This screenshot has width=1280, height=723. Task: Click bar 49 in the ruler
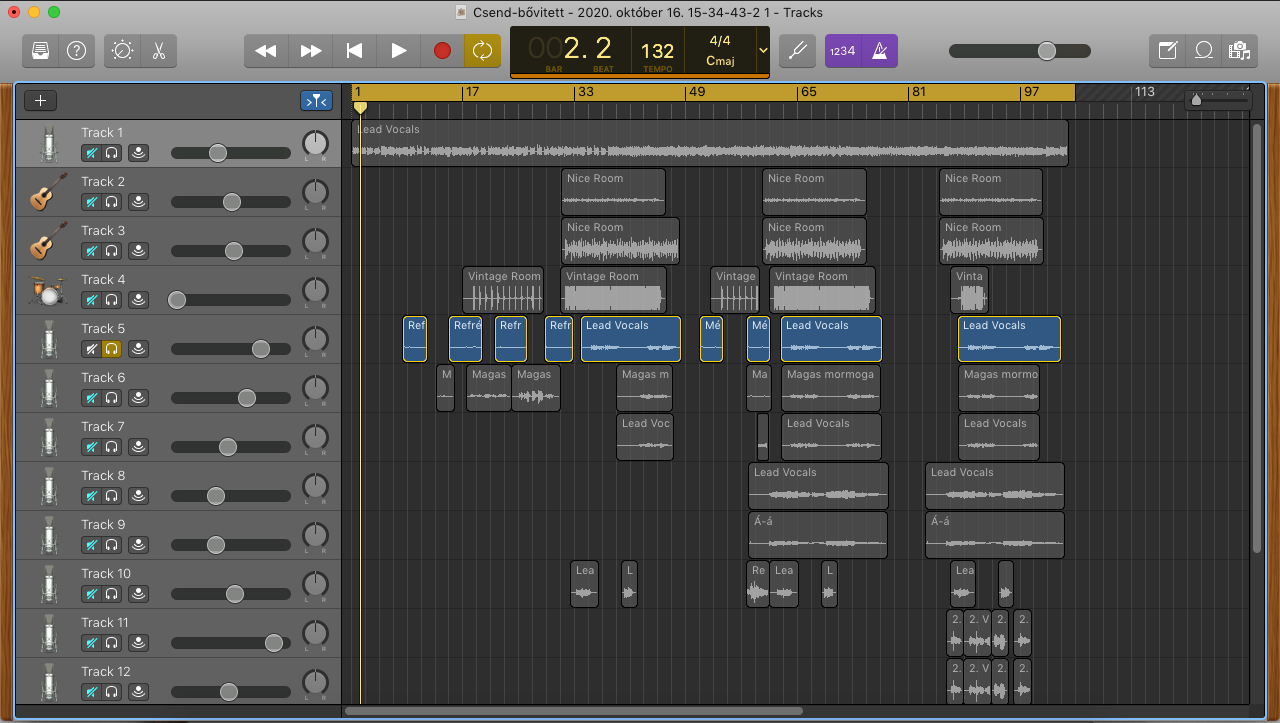coord(697,92)
